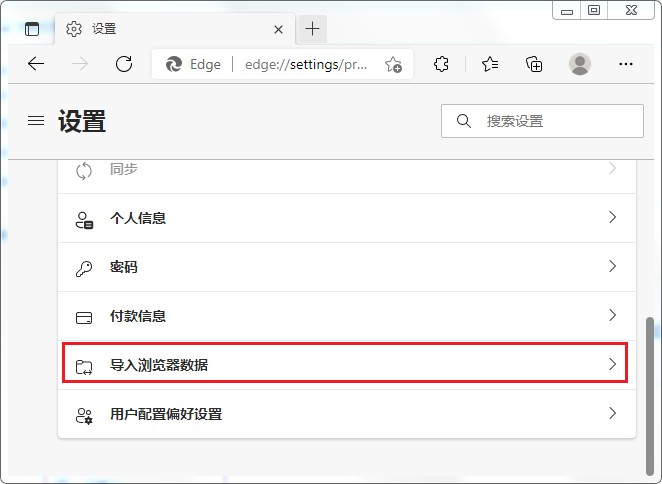
Task: Click the vertical scrollbar thumb
Action: tap(650, 396)
